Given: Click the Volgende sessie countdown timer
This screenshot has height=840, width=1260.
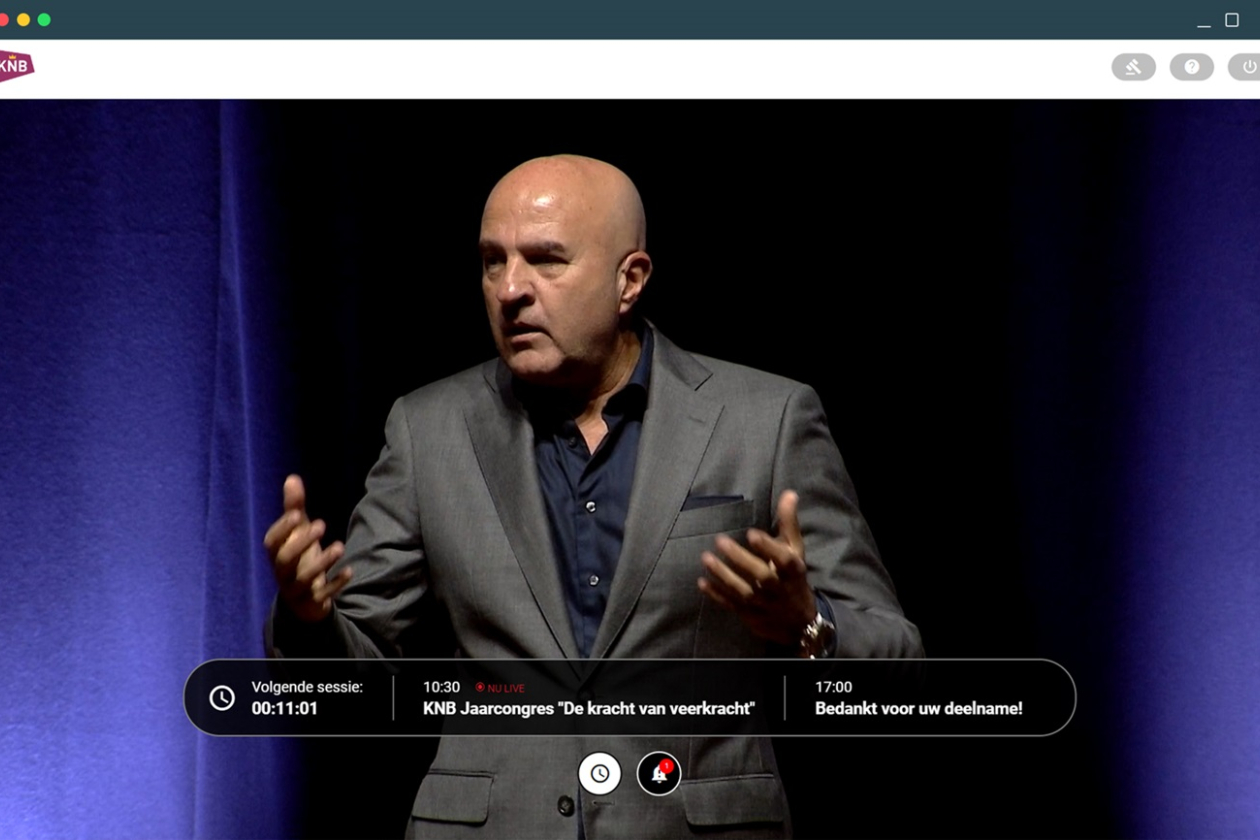Looking at the screenshot, I should [284, 709].
